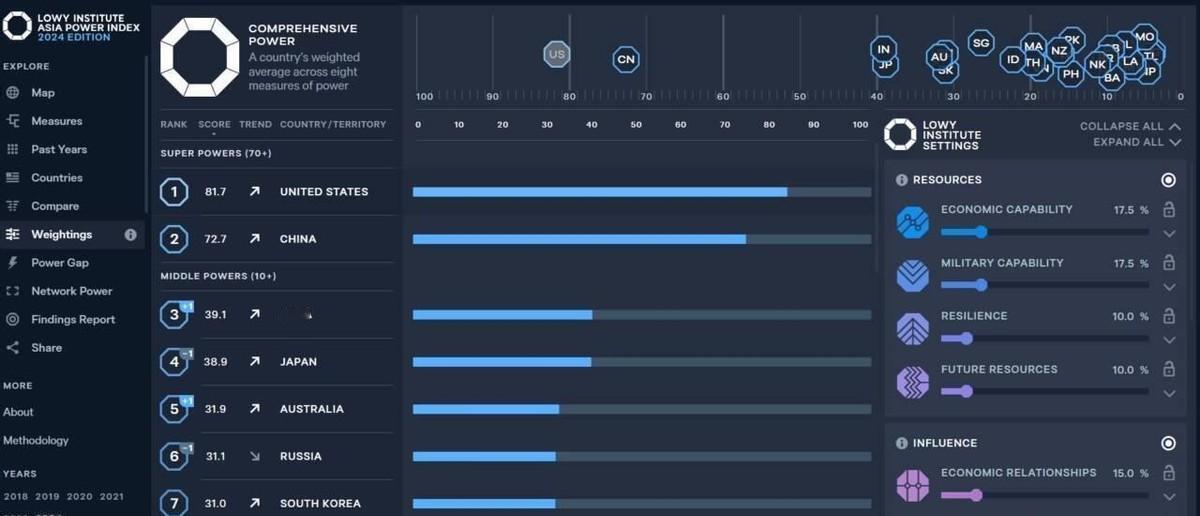1200x516 pixels.
Task: Click the Past Years grid icon
Action: 13,149
